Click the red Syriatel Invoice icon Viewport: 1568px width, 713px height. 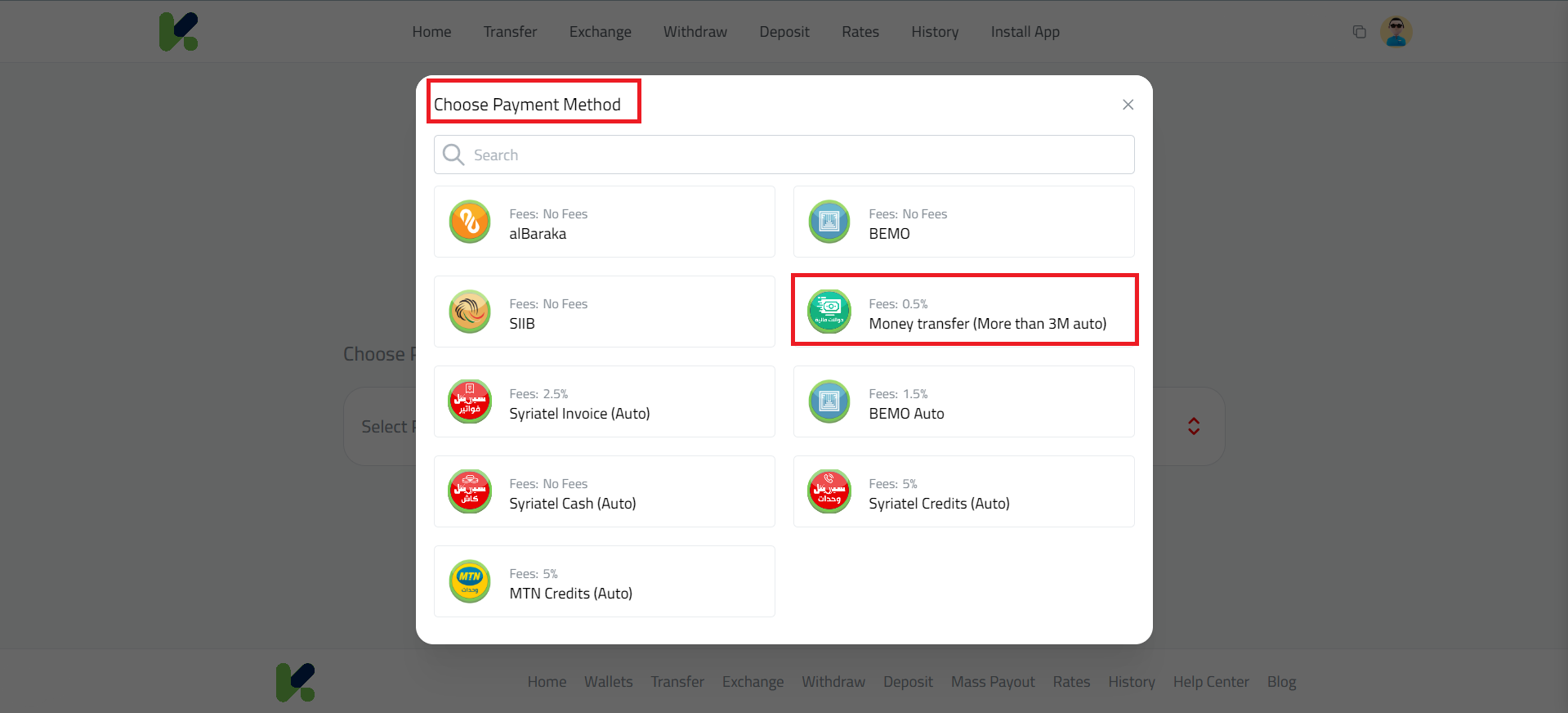(470, 401)
